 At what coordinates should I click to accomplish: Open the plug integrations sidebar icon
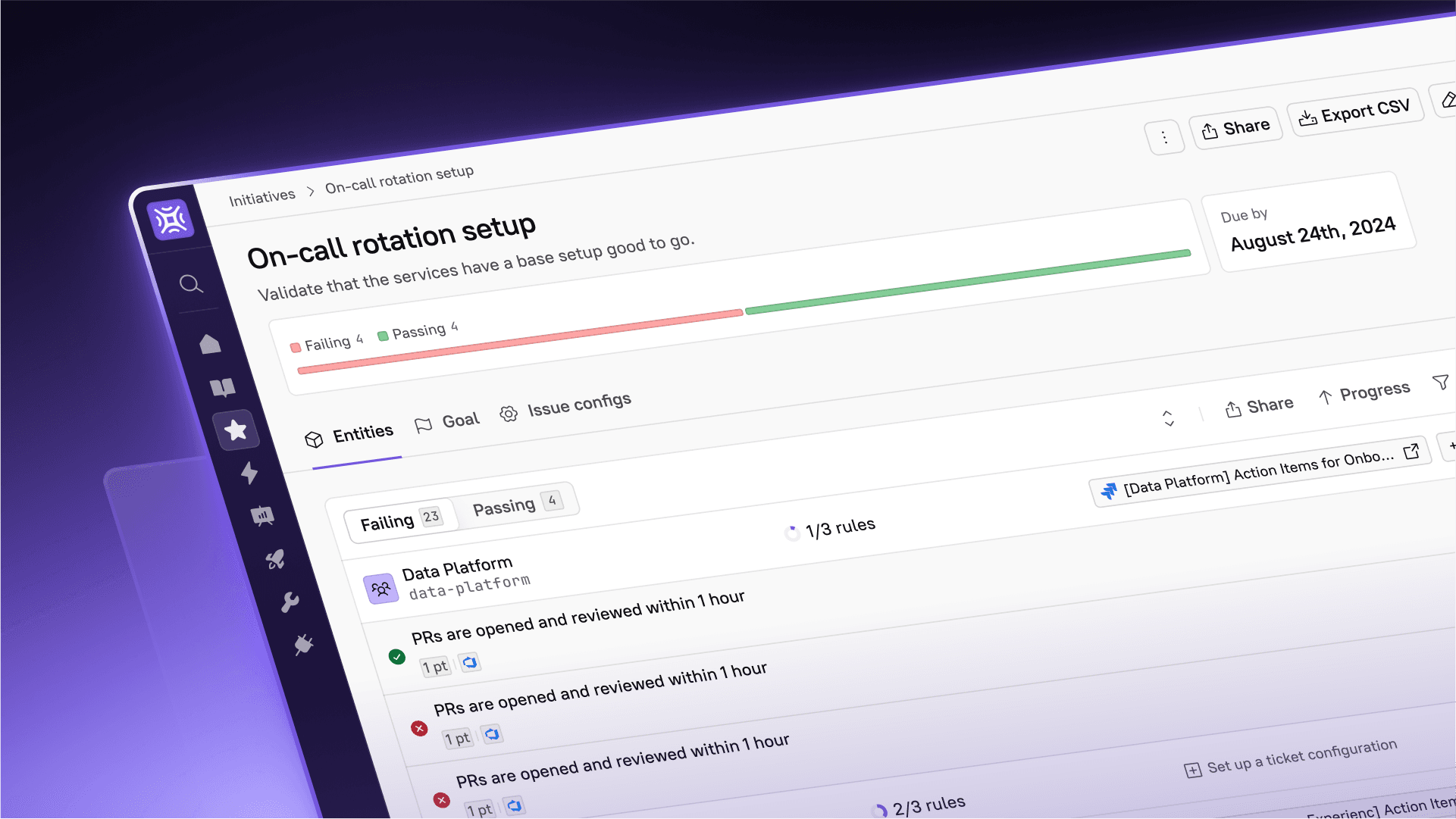[x=304, y=645]
